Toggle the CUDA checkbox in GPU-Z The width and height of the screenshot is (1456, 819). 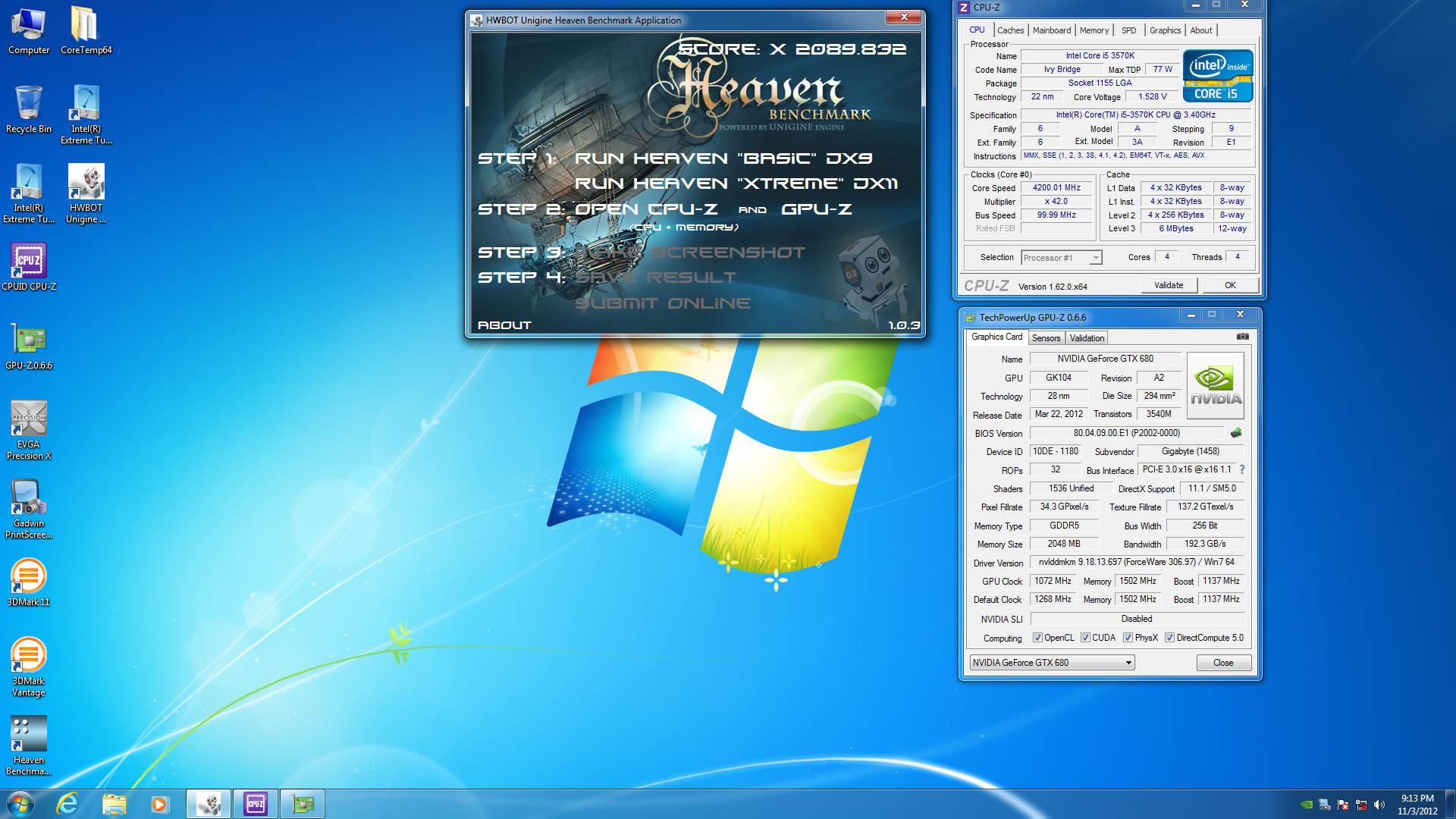[x=1085, y=638]
